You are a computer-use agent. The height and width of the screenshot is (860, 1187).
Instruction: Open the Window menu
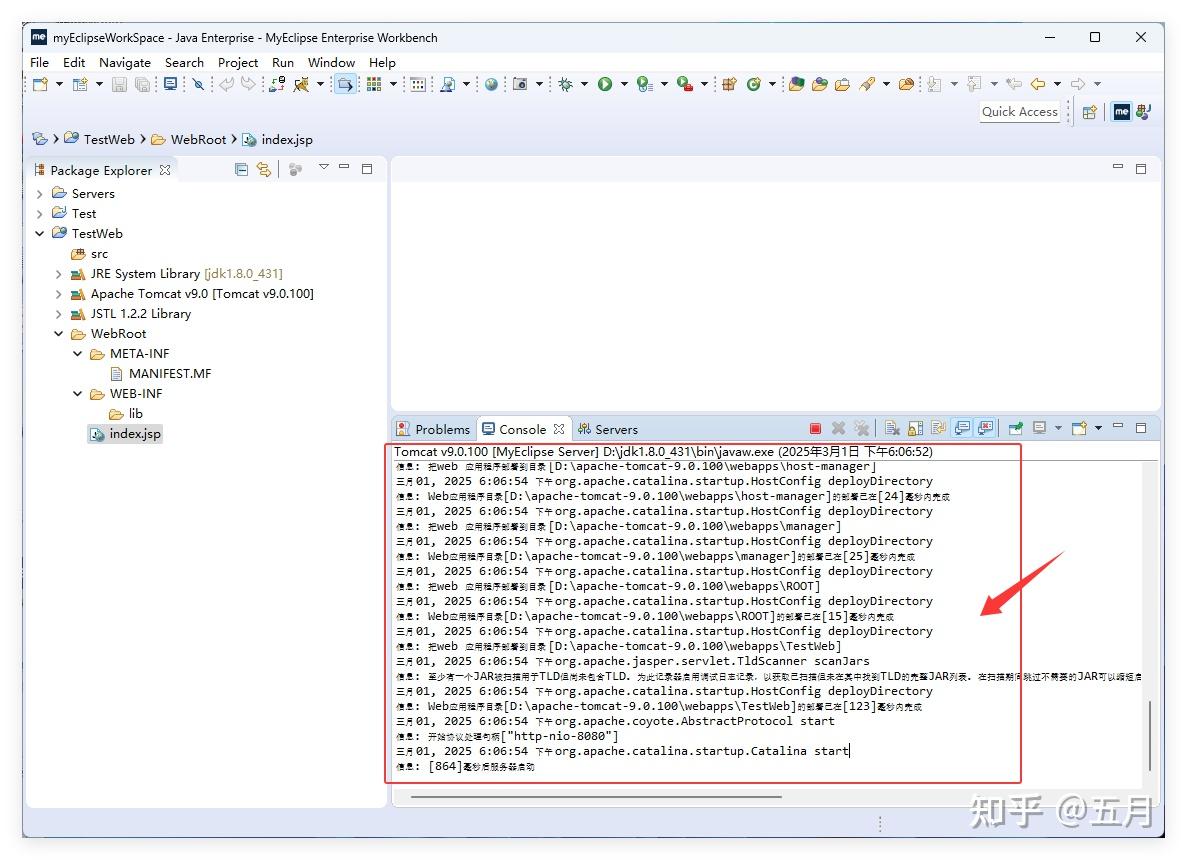(331, 62)
